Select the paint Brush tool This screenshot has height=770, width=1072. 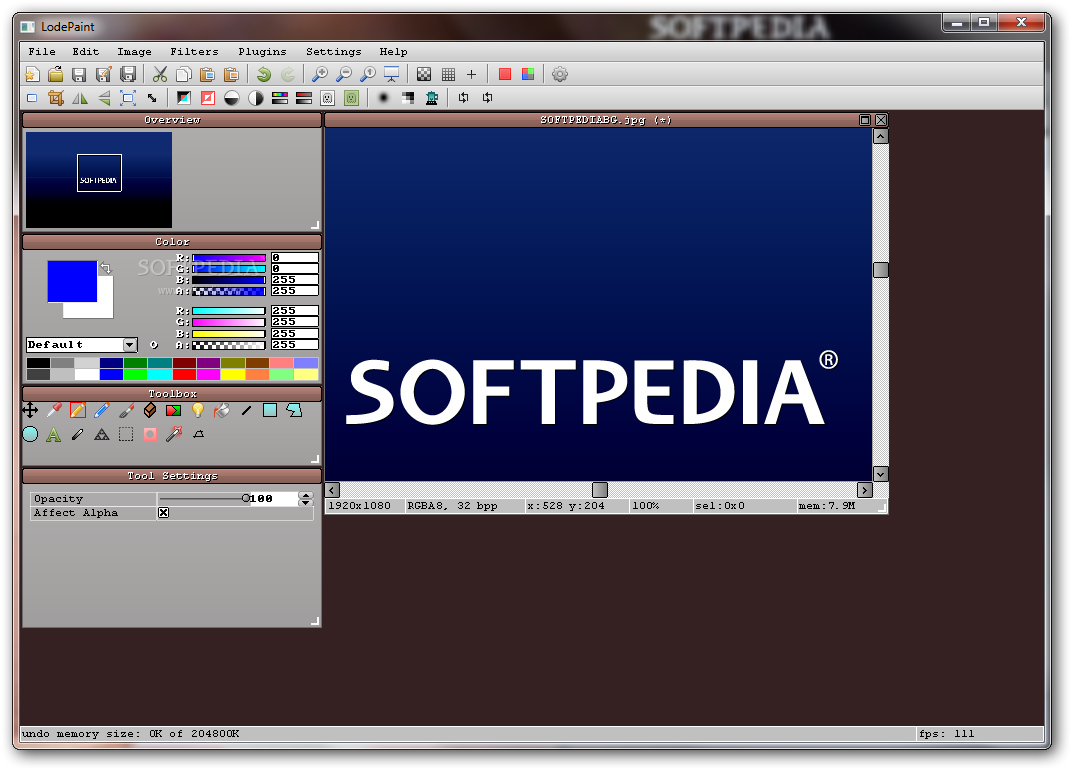(x=126, y=410)
